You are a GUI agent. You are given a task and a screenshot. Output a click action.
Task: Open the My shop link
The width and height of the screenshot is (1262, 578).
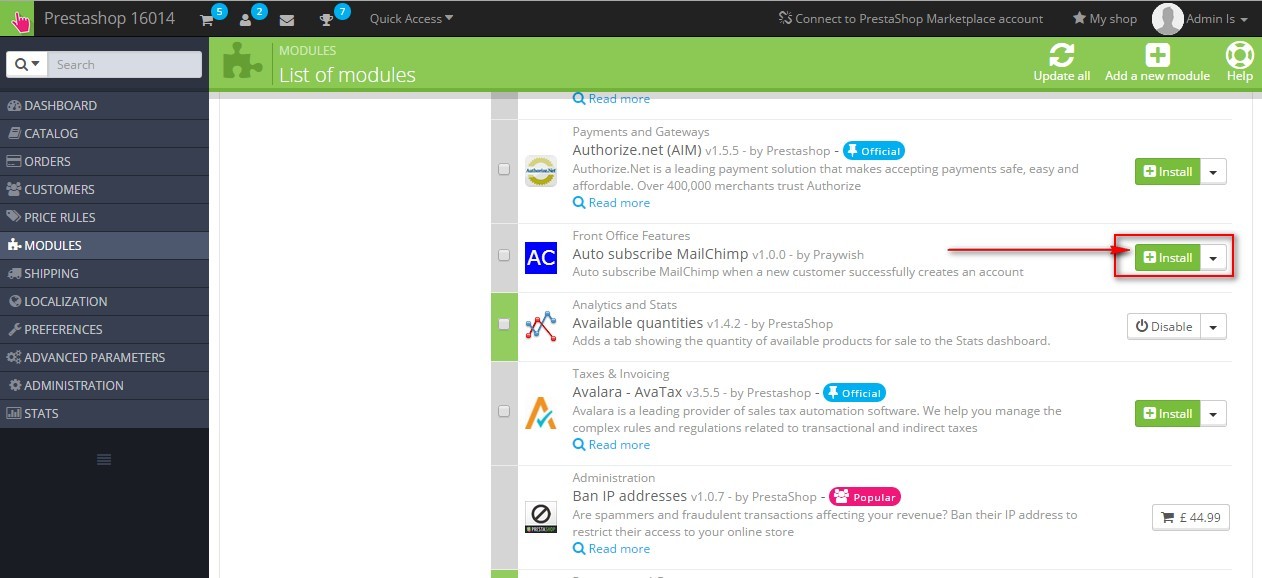1105,19
